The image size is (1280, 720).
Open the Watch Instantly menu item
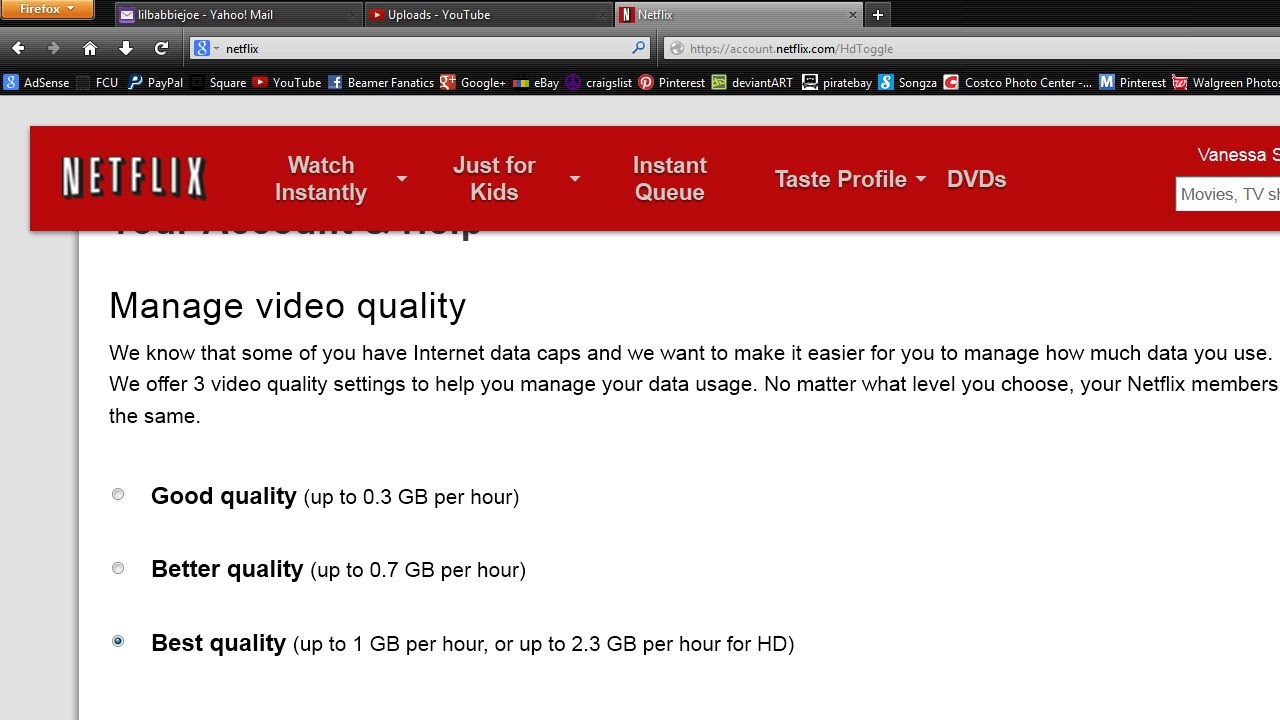tap(321, 179)
